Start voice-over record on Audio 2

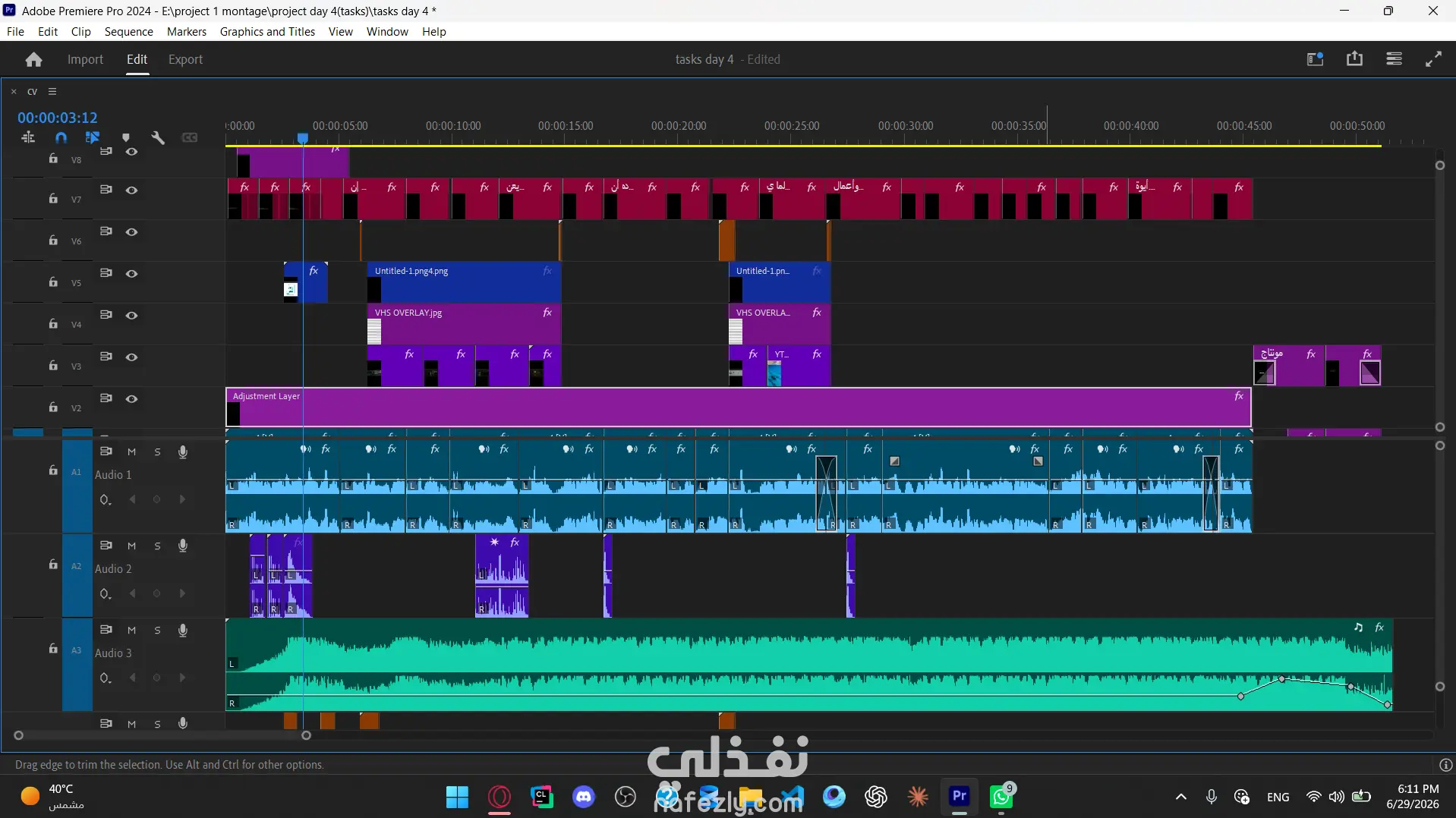click(x=183, y=546)
